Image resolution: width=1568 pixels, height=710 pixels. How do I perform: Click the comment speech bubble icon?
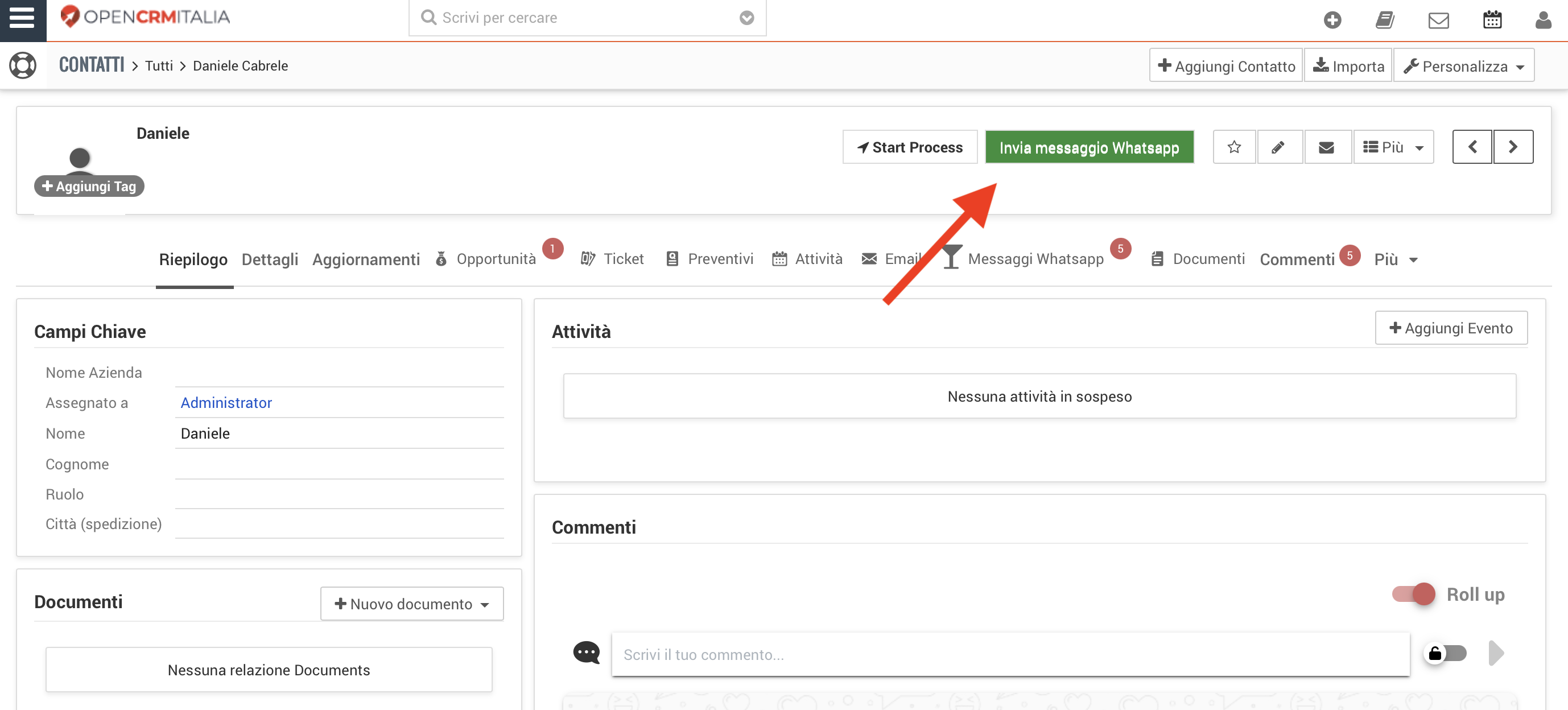click(x=586, y=653)
